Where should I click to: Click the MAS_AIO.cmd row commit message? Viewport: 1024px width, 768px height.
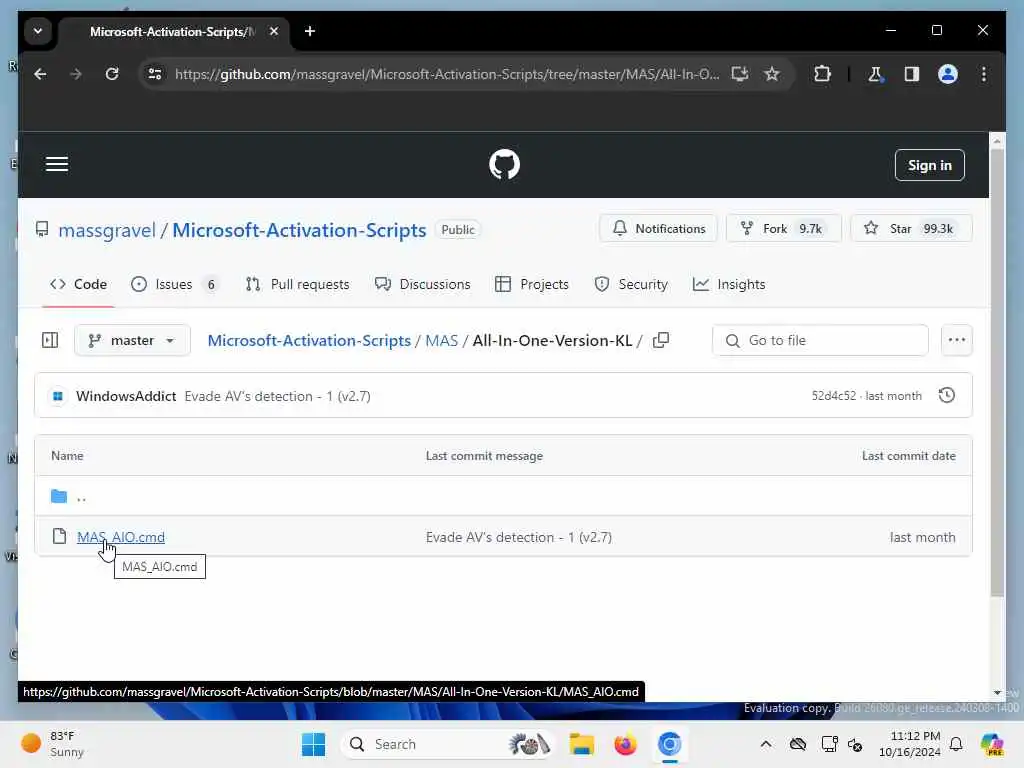[519, 537]
